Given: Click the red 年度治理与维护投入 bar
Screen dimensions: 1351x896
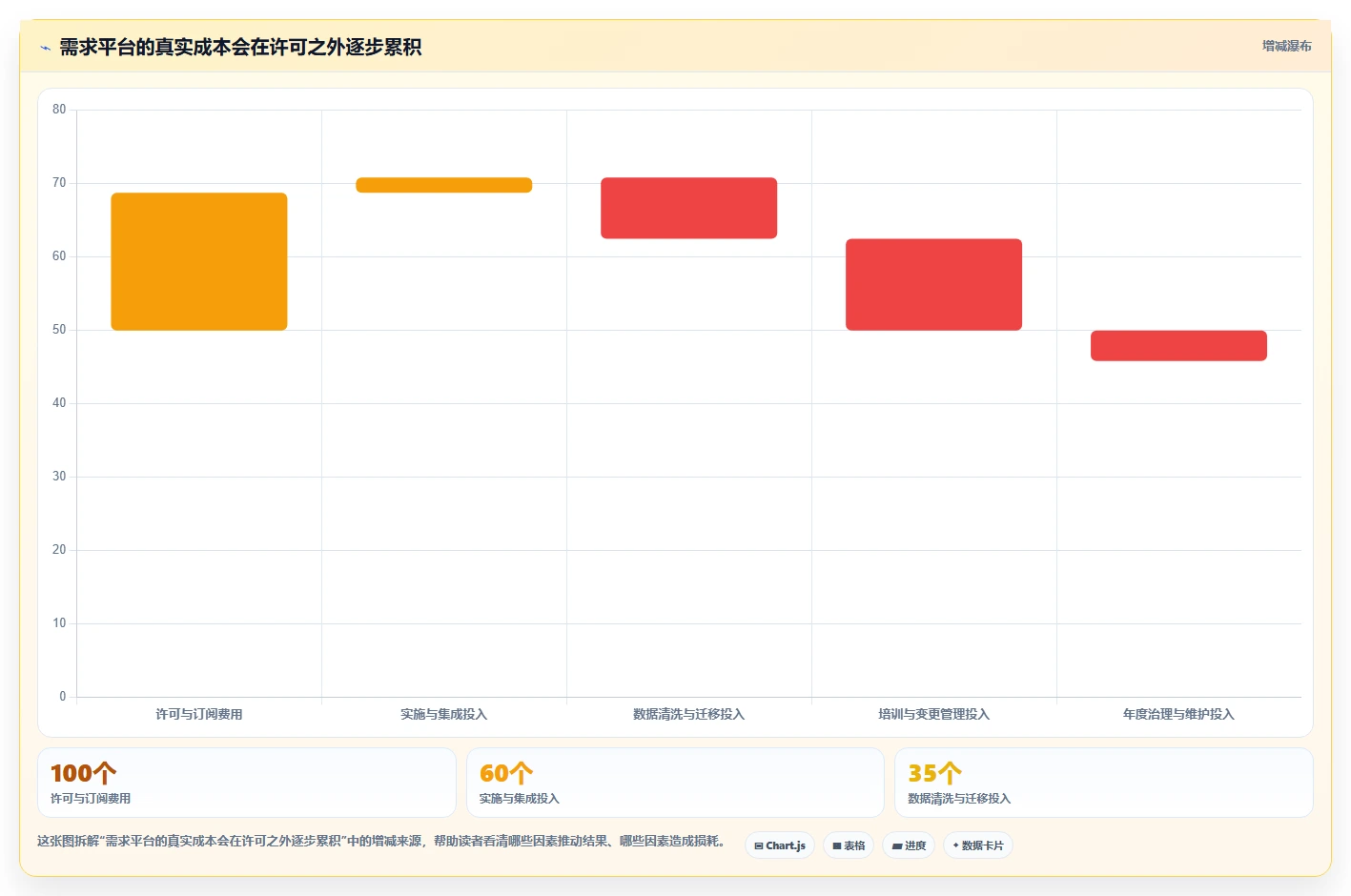Looking at the screenshot, I should (x=1179, y=346).
